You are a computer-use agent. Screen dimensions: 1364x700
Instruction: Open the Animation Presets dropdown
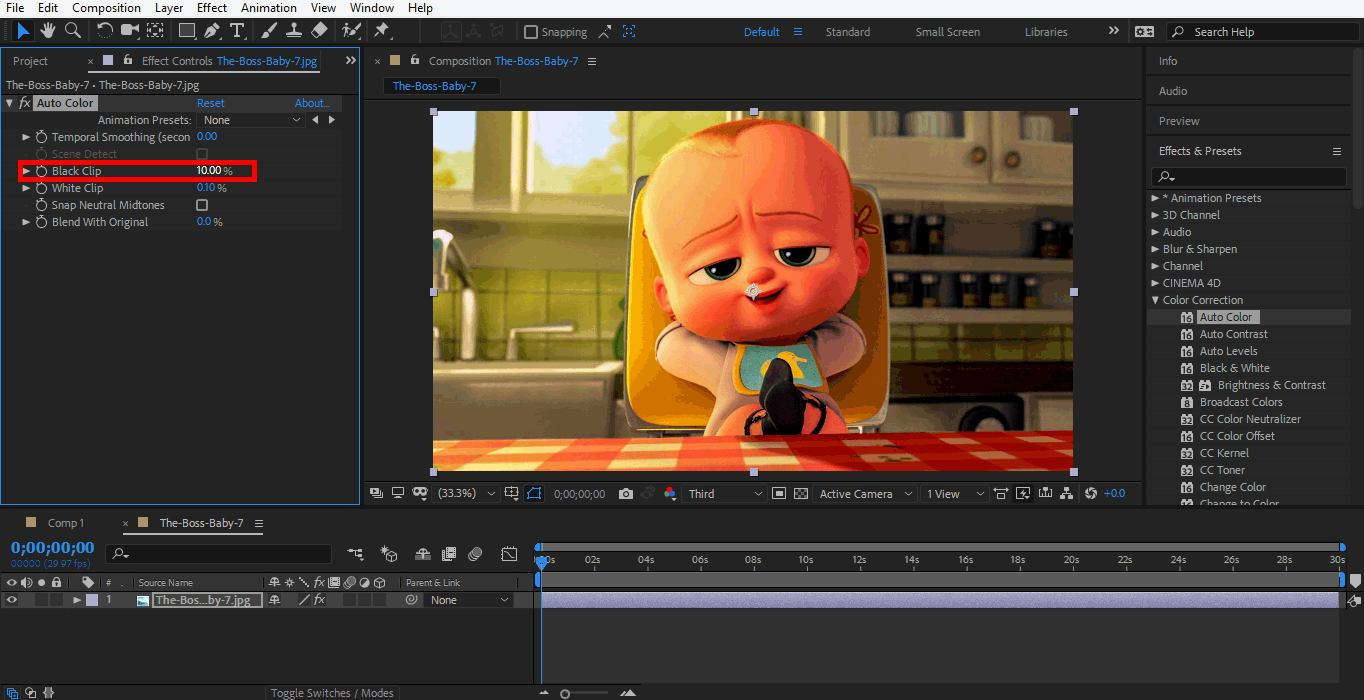tap(252, 120)
